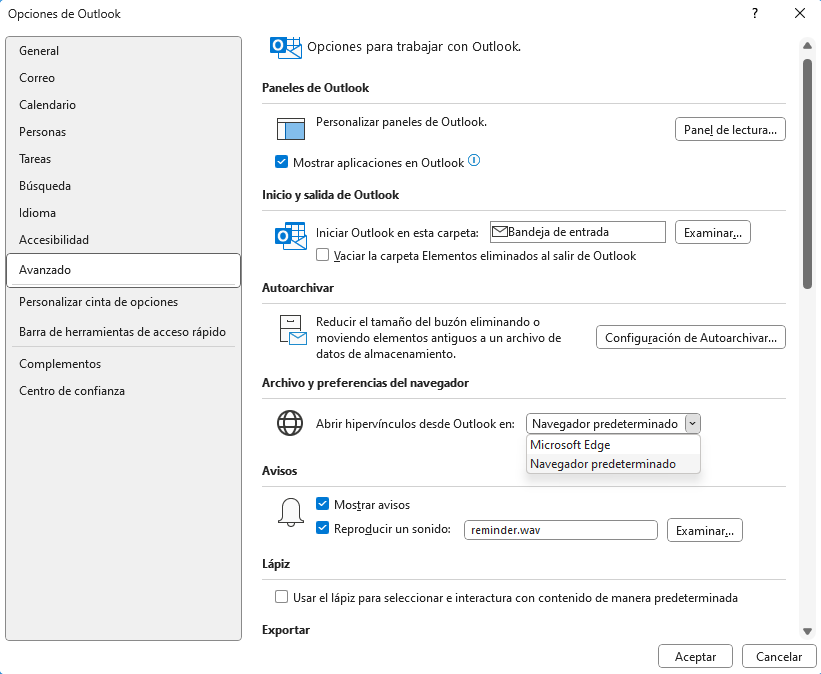Viewport: 821px width, 674px height.
Task: Click the Outlook start folder icon
Action: pos(290,236)
